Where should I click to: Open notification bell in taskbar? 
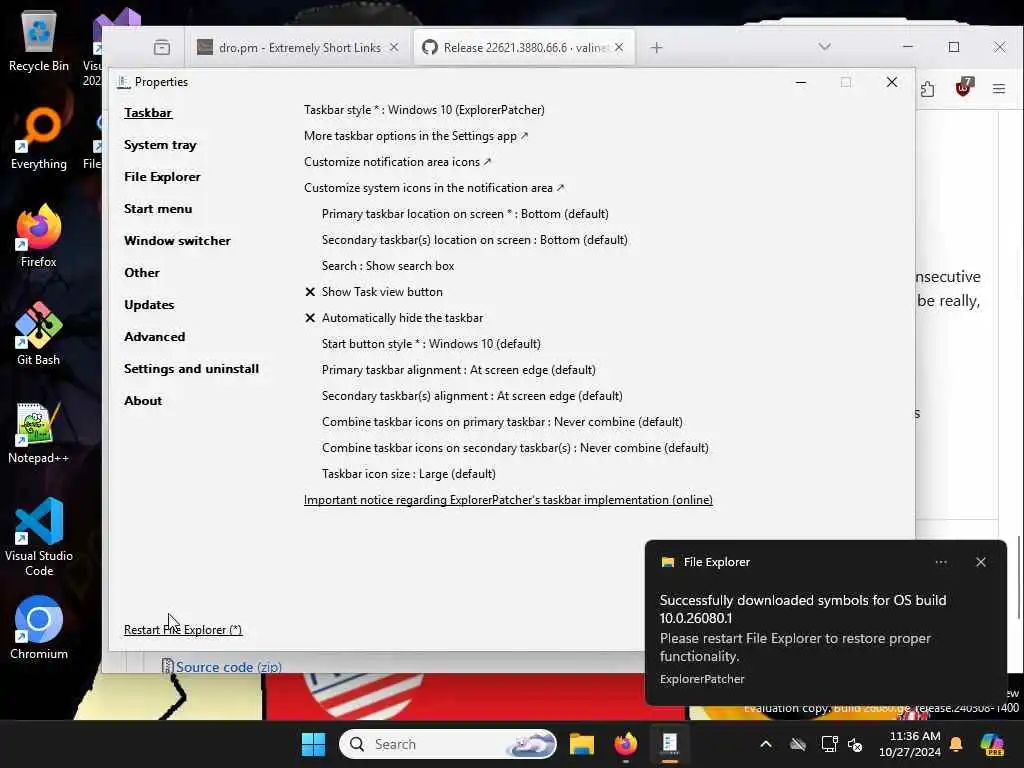click(x=956, y=744)
